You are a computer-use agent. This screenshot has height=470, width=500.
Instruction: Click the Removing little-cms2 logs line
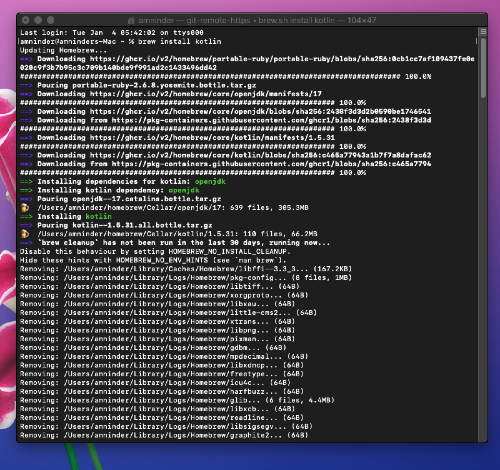pyautogui.click(x=168, y=313)
